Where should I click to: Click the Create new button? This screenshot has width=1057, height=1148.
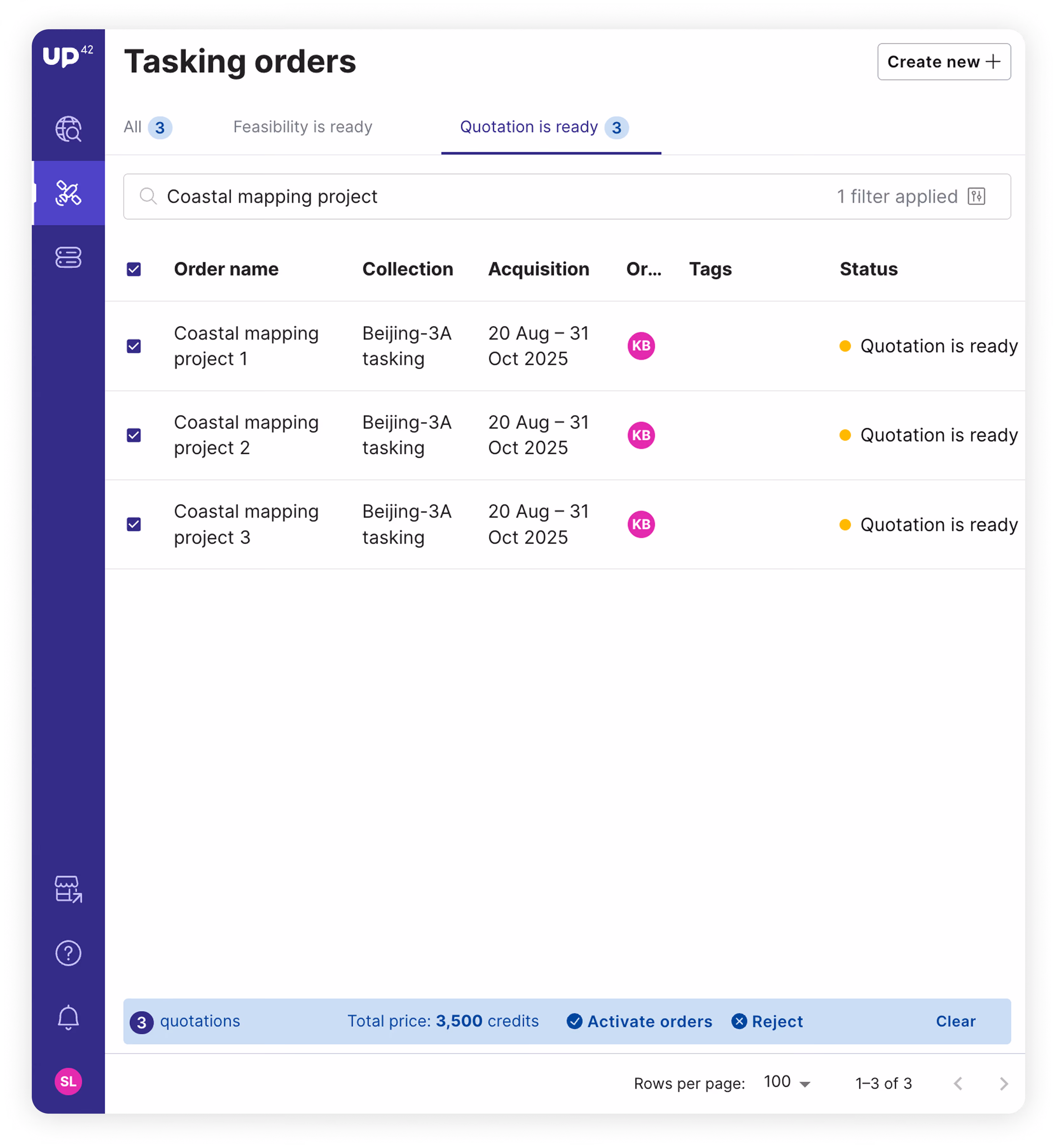pos(944,62)
